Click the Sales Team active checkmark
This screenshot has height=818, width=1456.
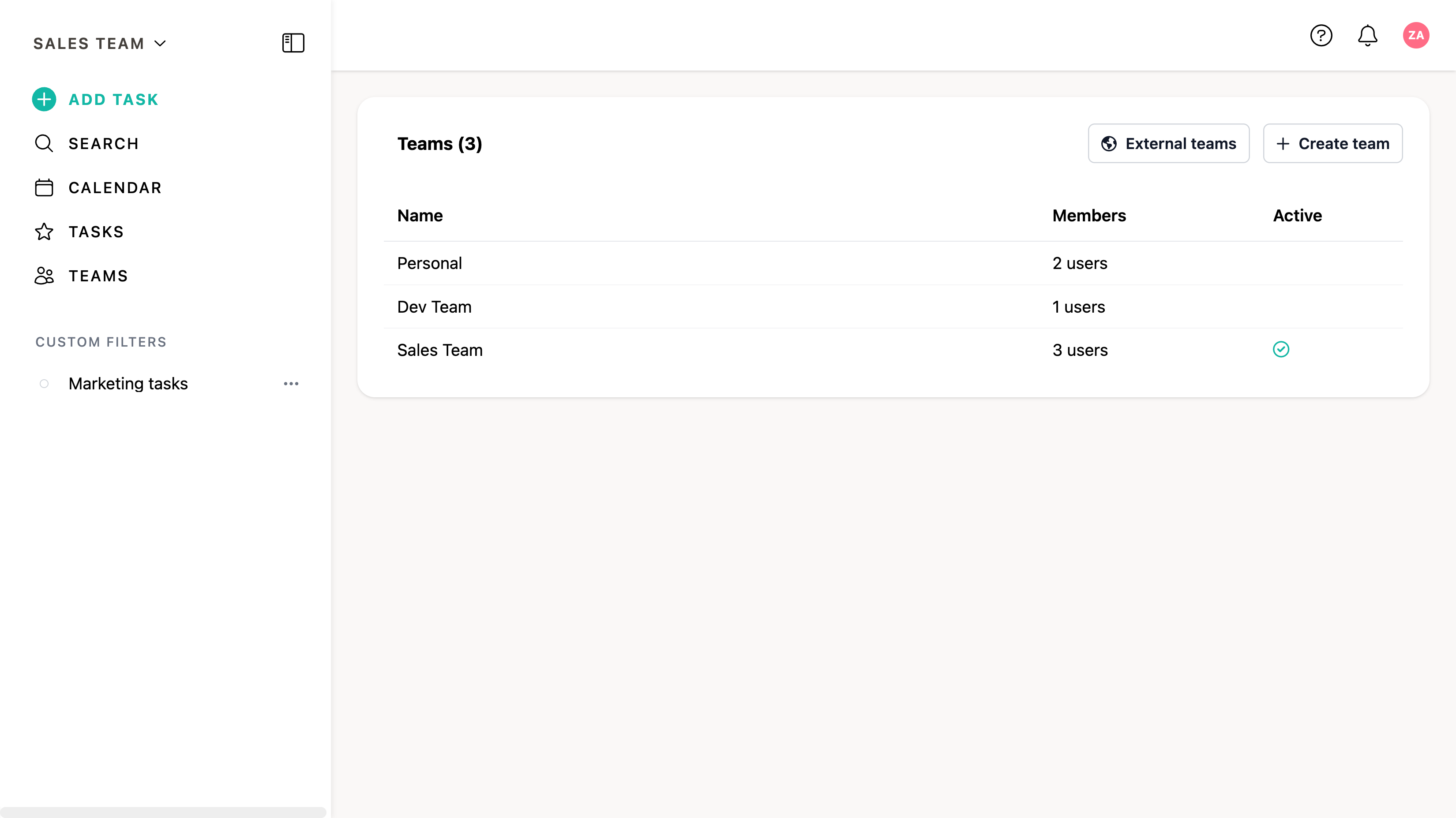[x=1281, y=350]
